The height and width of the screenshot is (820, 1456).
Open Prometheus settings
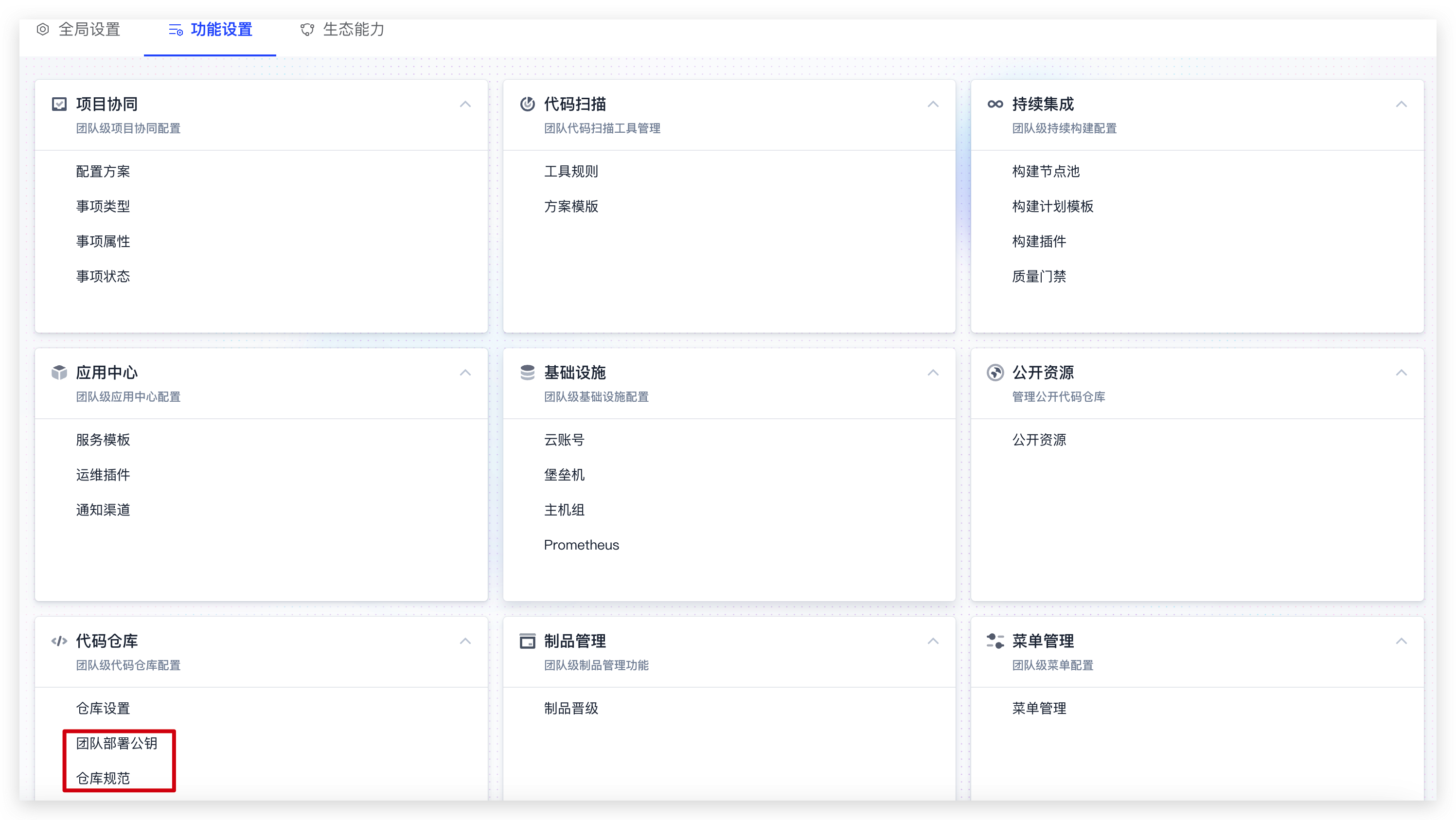[x=582, y=545]
